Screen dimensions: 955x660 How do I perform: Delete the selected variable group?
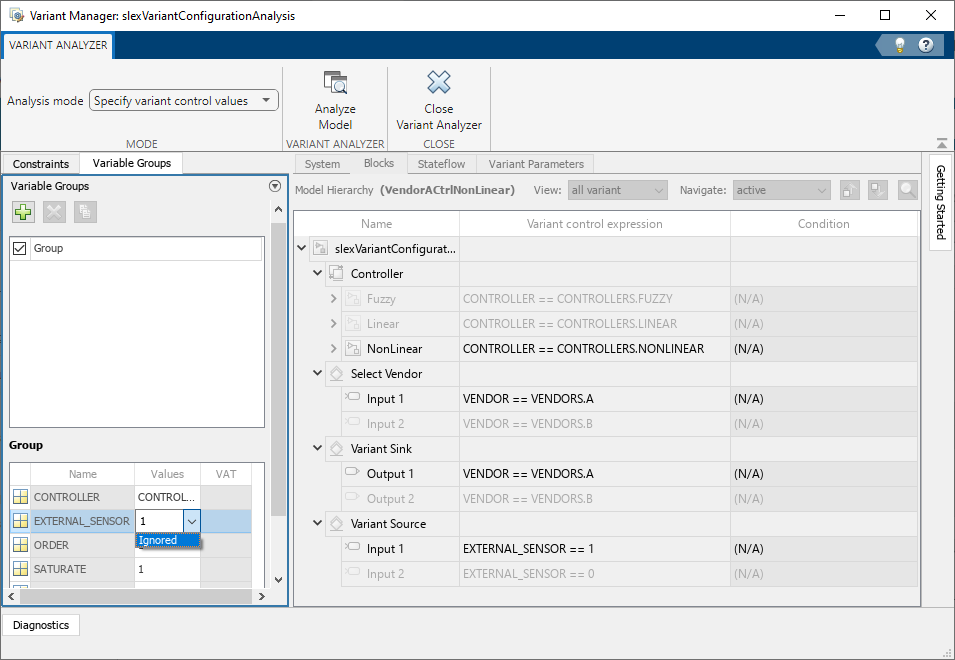click(x=52, y=211)
